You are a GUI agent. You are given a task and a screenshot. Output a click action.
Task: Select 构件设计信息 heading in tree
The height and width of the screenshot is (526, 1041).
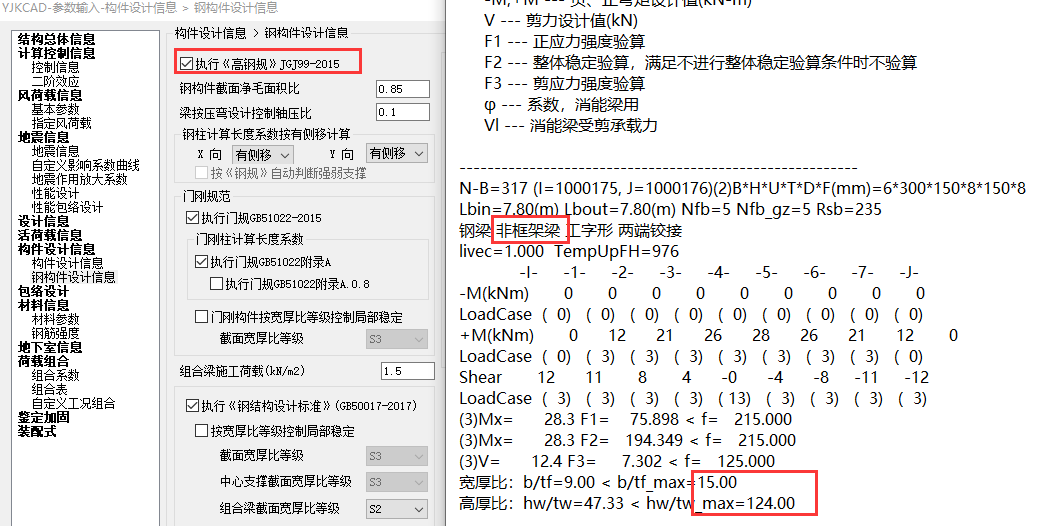click(56, 249)
